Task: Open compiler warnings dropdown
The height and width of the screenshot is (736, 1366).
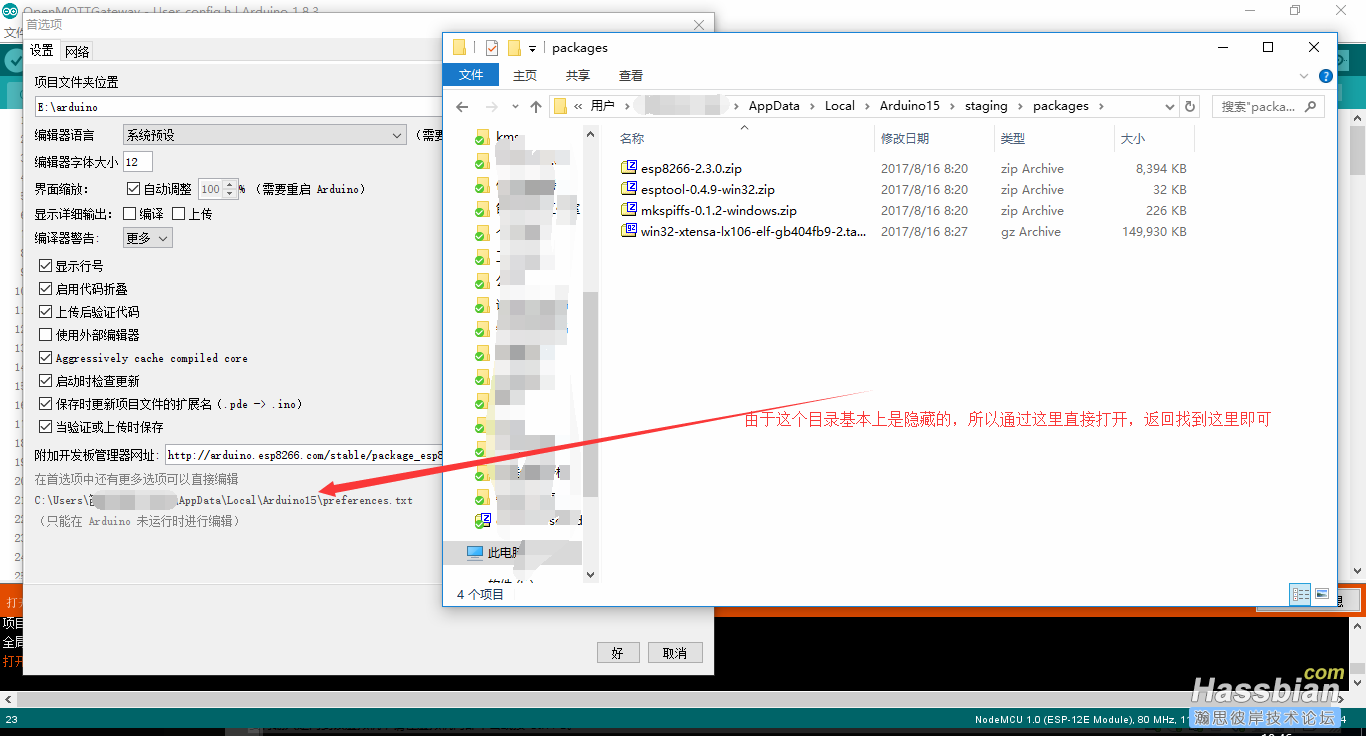Action: point(148,238)
